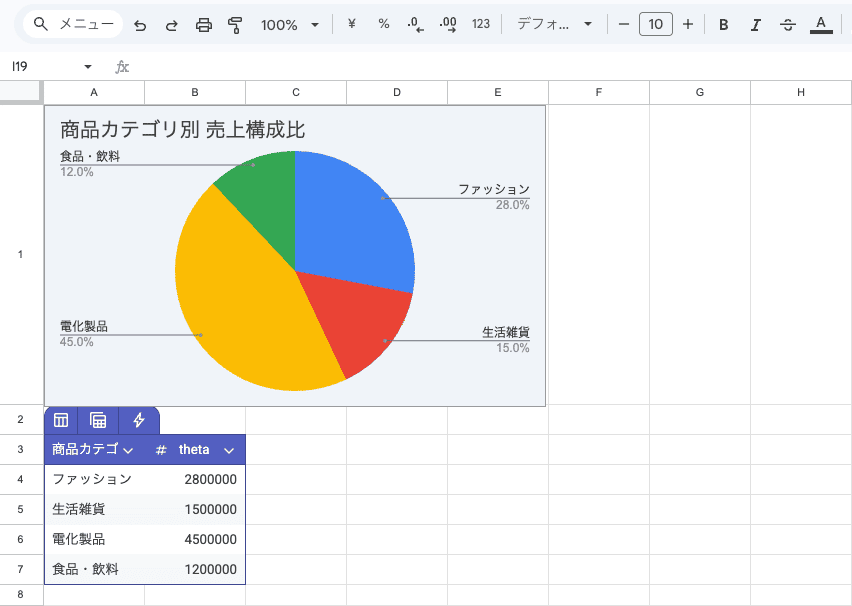
Task: Click the font size input field
Action: (655, 24)
